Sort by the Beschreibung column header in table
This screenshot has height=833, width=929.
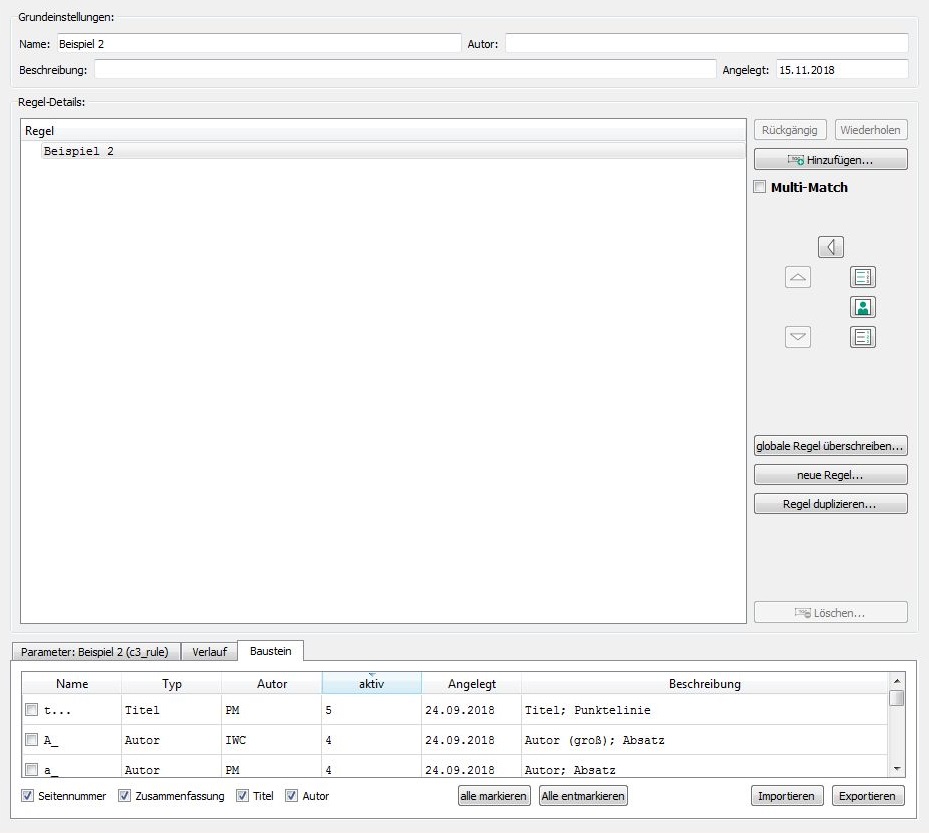click(704, 683)
